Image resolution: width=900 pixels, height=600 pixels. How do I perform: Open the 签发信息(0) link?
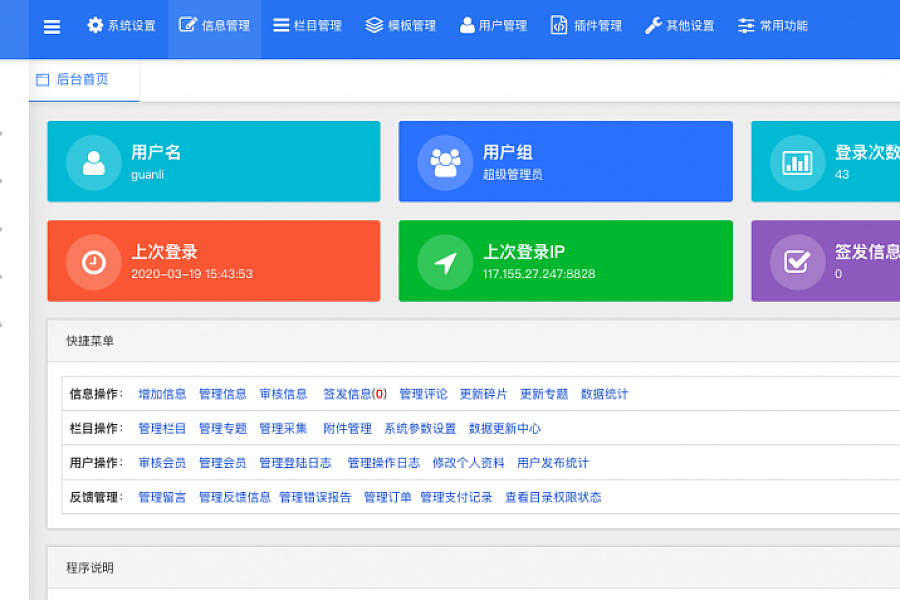[355, 394]
